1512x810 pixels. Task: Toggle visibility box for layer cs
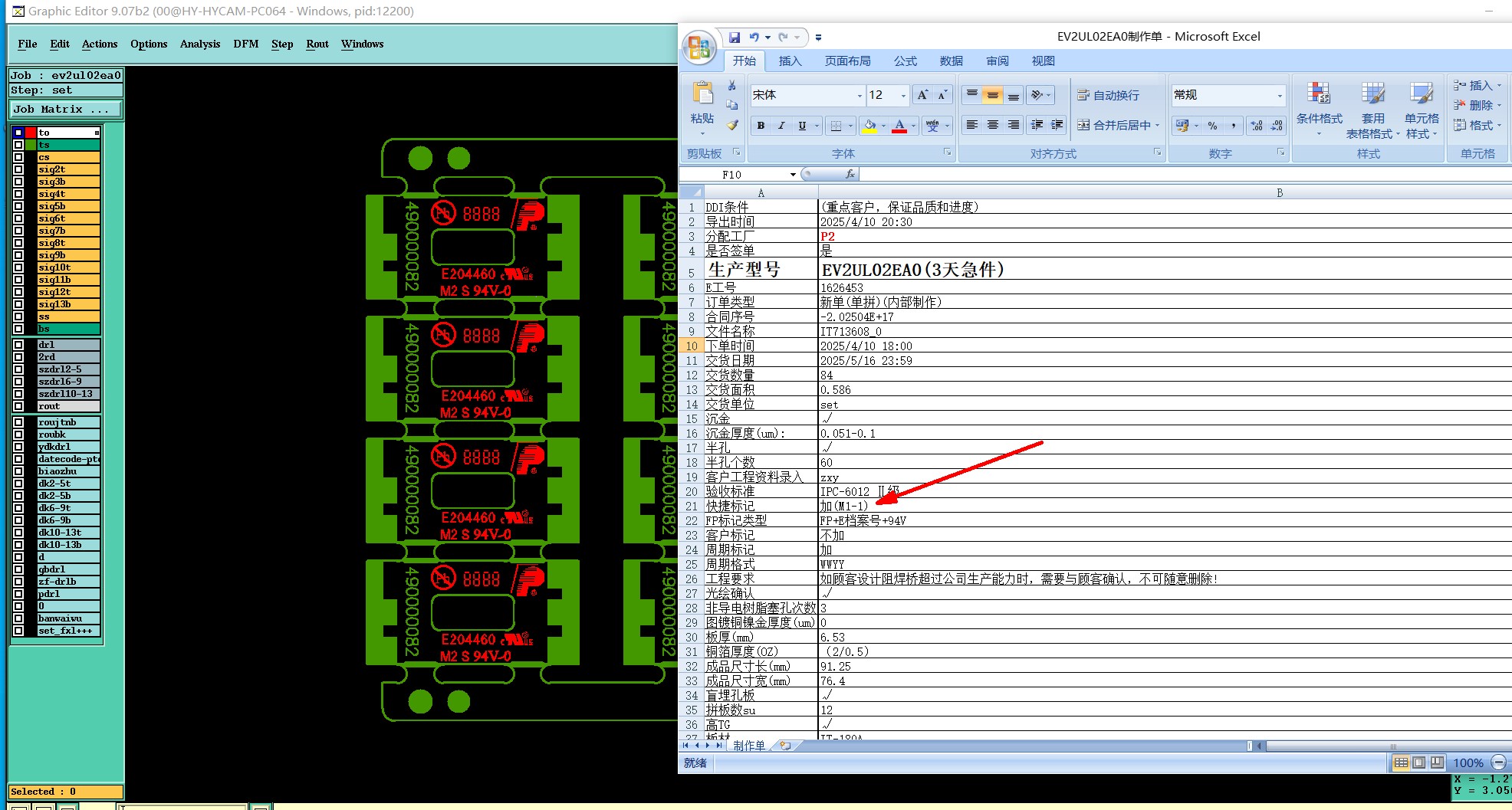18,157
